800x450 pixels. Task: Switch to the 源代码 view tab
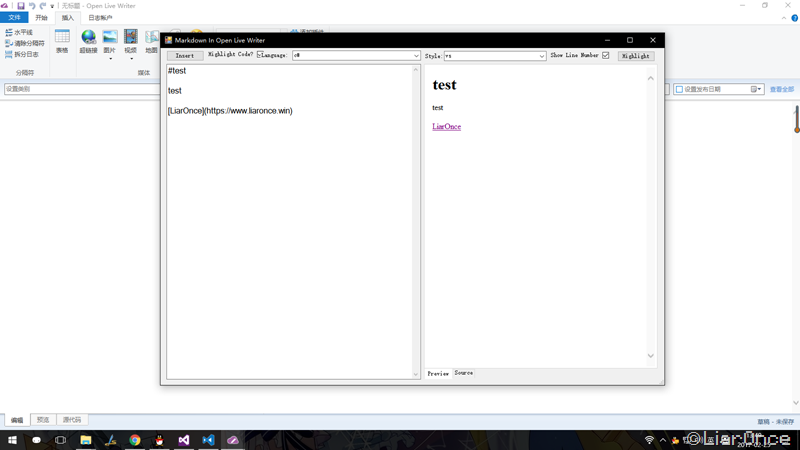click(72, 420)
